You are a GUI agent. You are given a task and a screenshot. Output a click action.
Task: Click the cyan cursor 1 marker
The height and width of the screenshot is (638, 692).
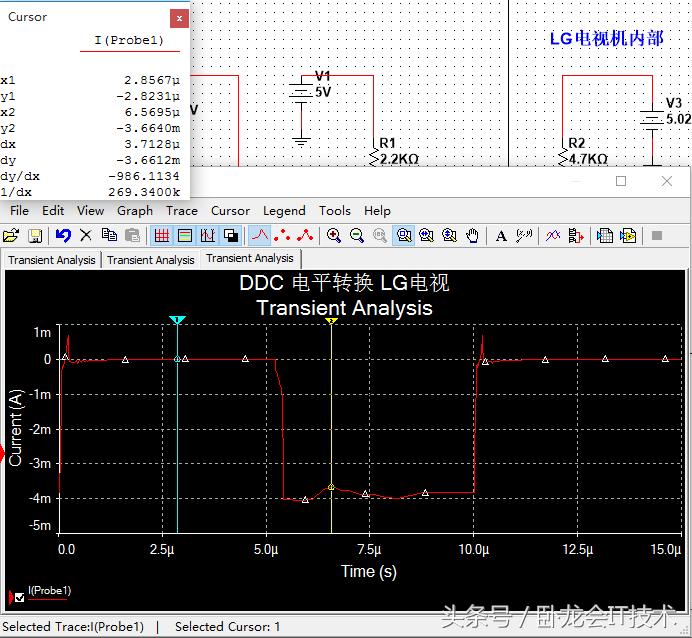[x=177, y=320]
